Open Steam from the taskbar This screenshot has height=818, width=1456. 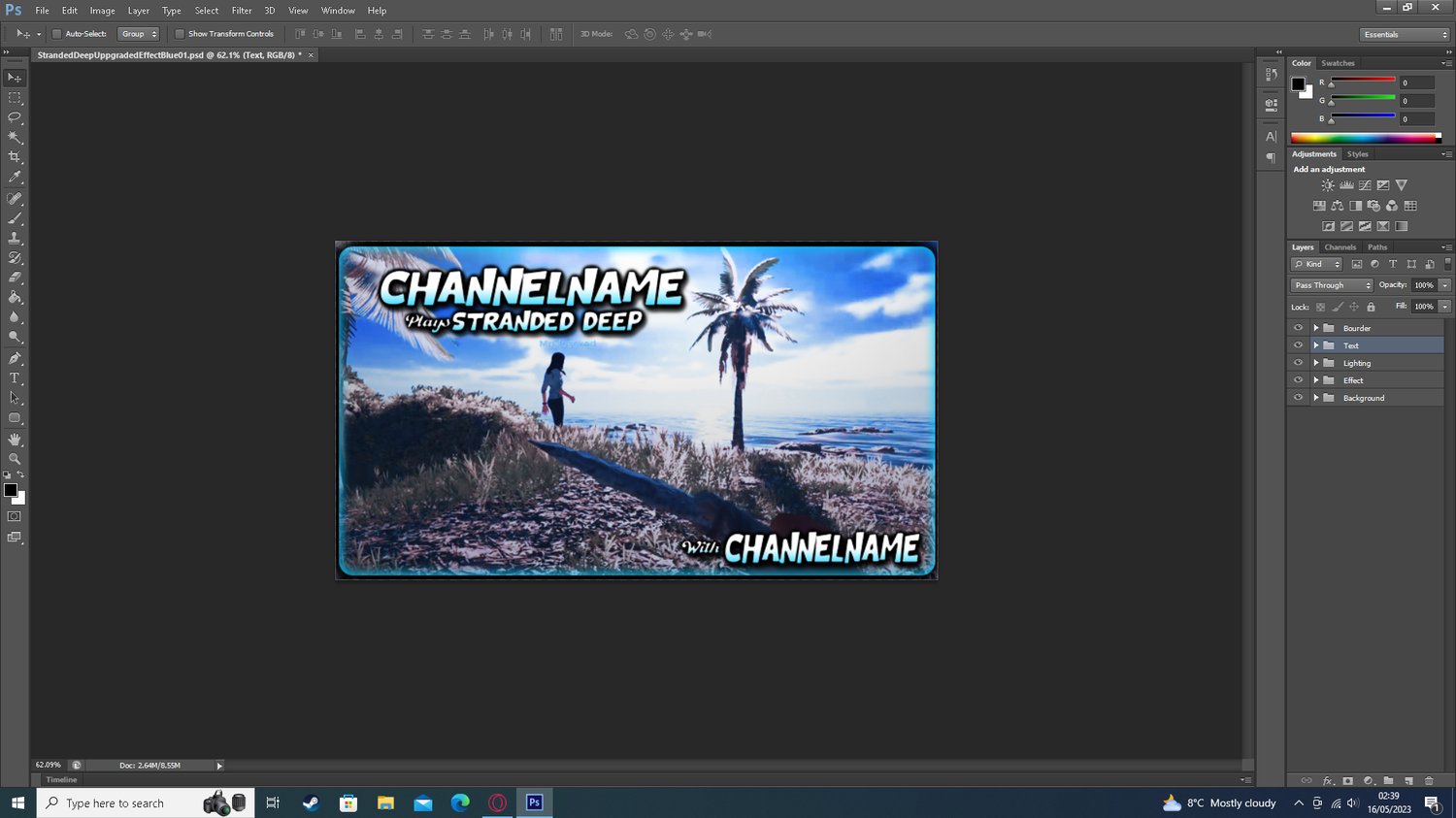(311, 802)
